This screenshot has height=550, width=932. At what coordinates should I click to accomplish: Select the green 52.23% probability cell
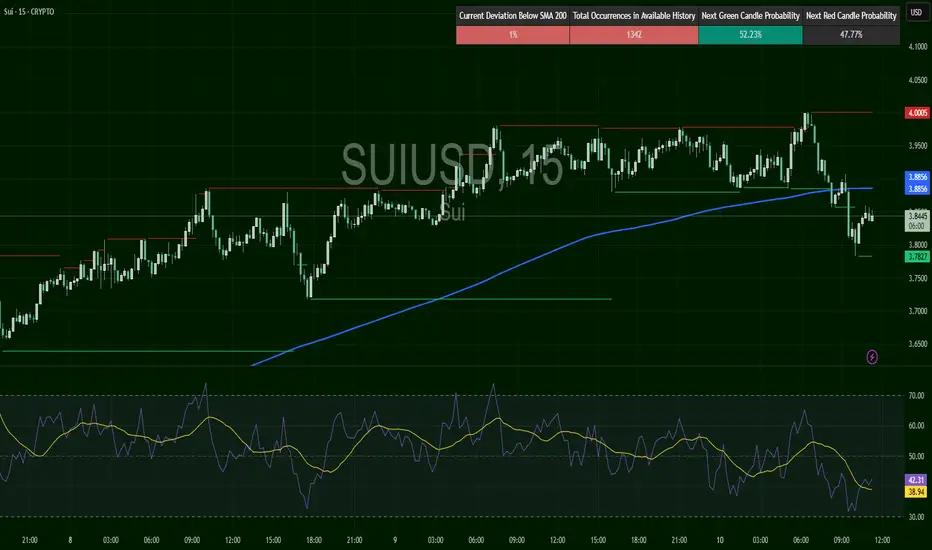[x=751, y=34]
